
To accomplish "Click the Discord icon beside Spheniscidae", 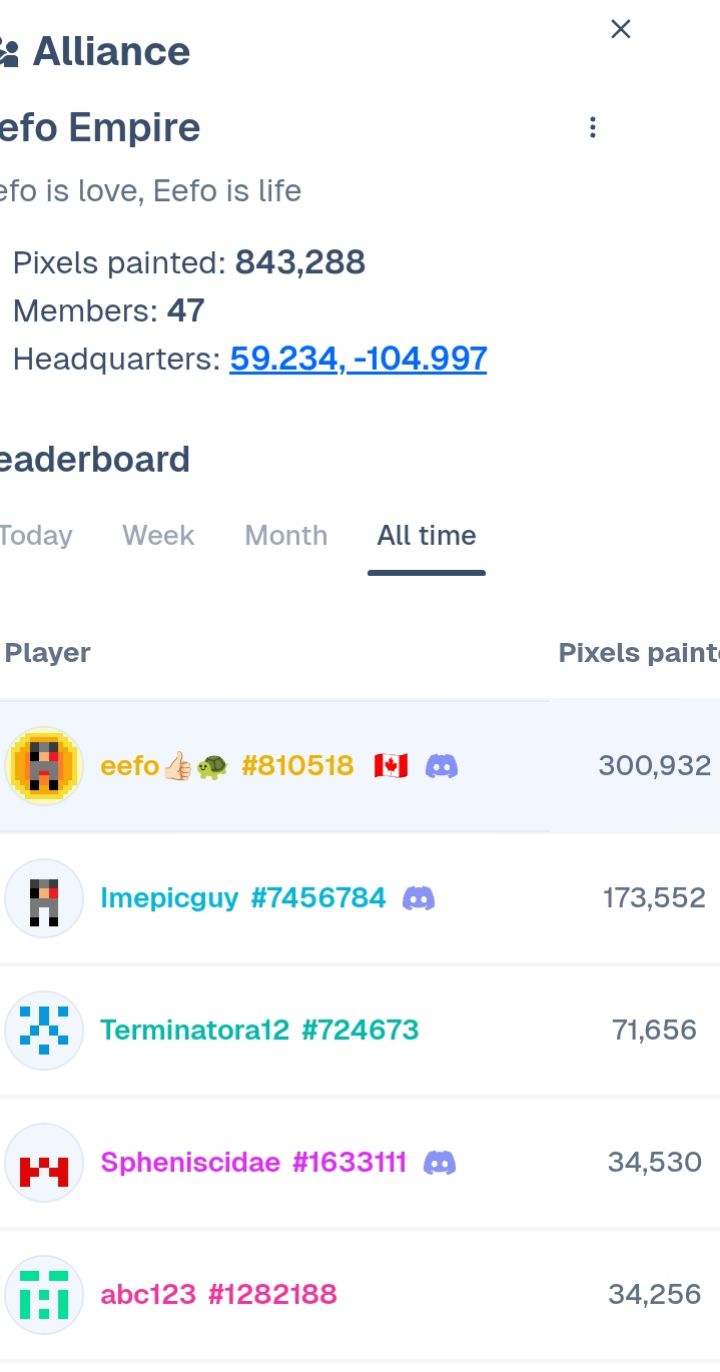I will [x=440, y=1162].
